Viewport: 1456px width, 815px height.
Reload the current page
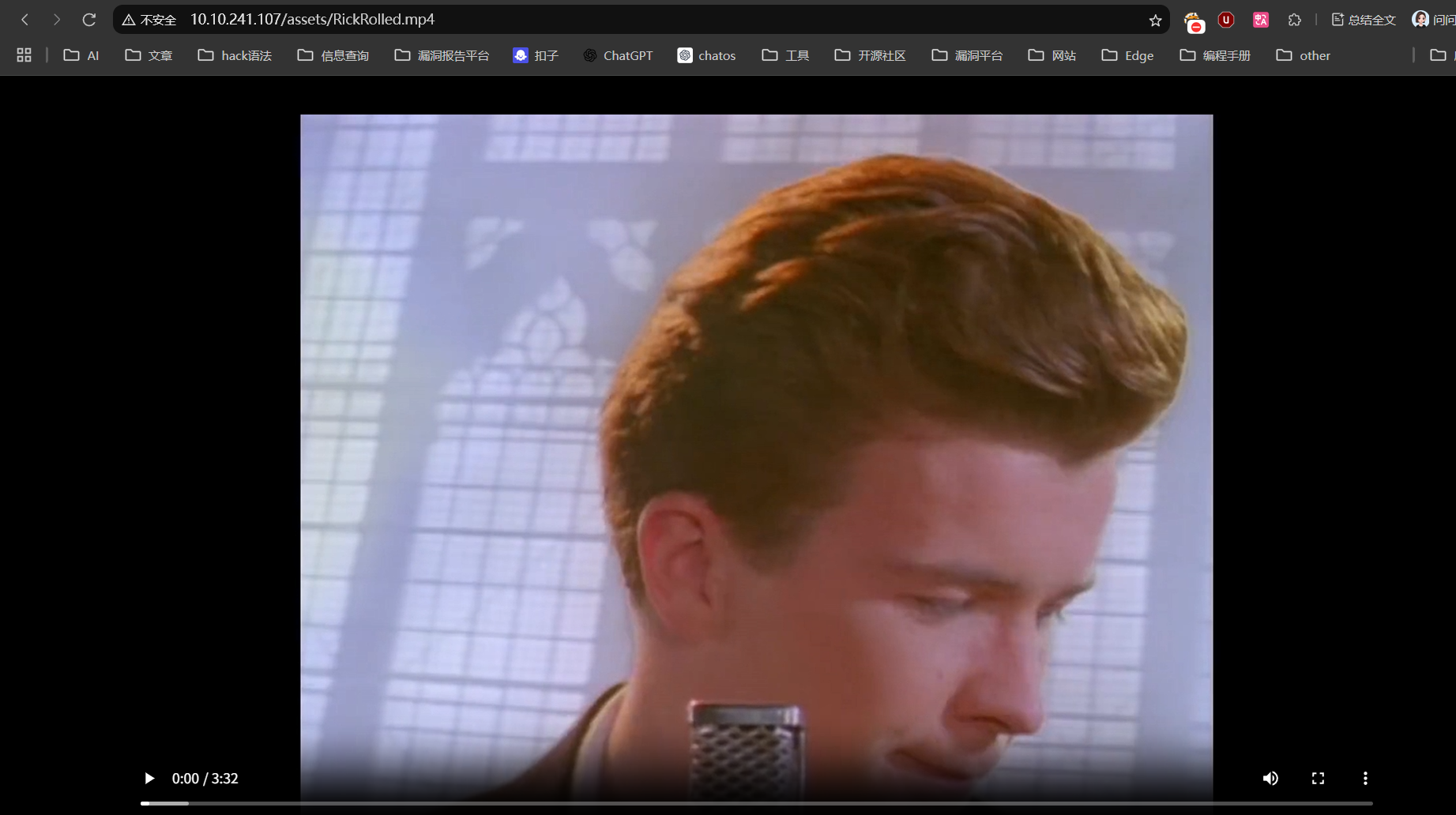click(x=89, y=20)
